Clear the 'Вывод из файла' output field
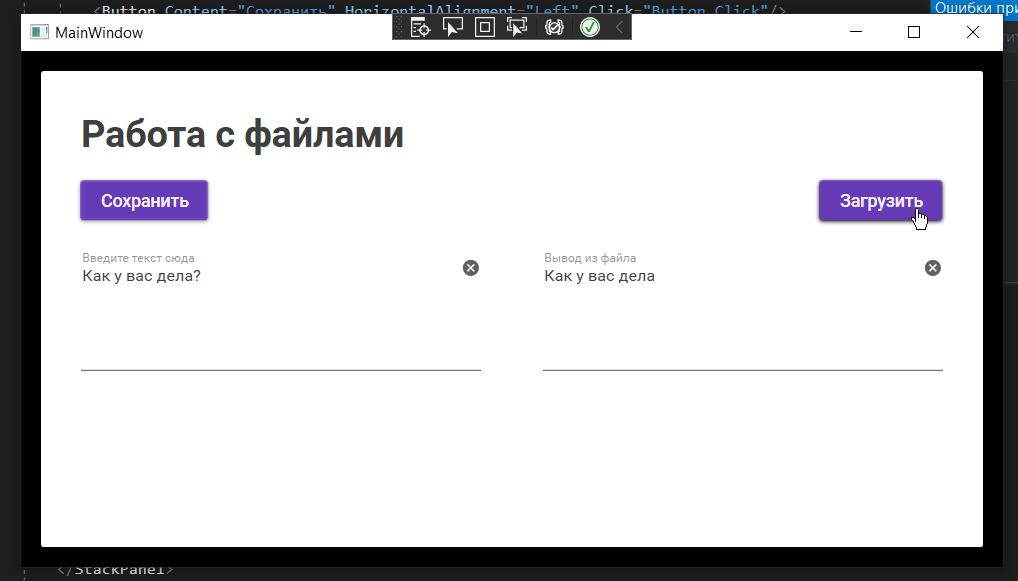 coord(932,268)
